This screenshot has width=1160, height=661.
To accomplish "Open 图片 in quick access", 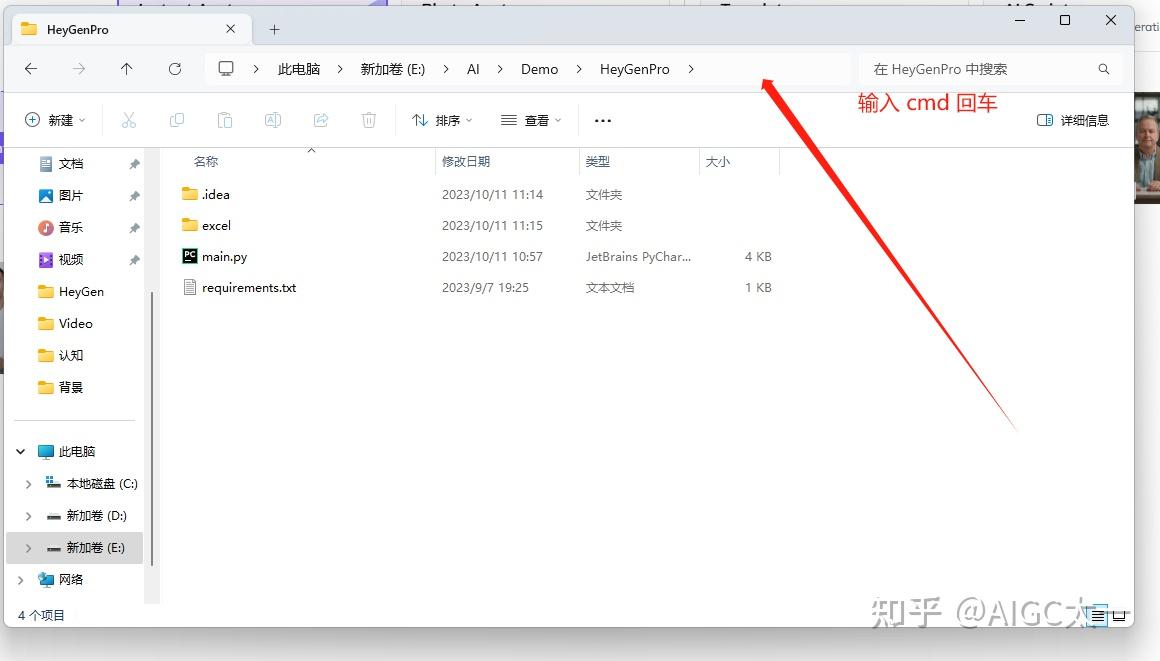I will click(x=71, y=195).
